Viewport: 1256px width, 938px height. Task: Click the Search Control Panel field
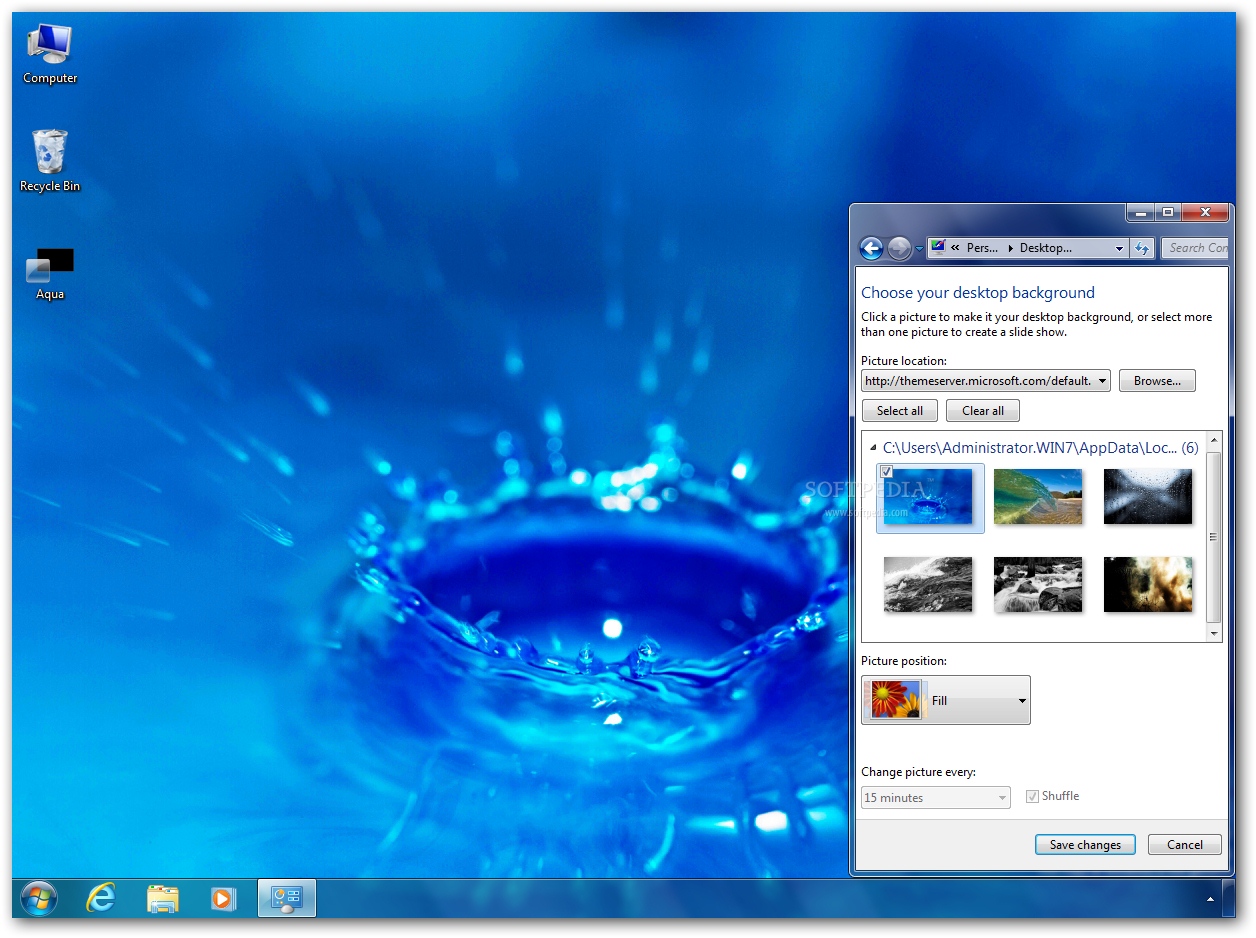click(1196, 248)
